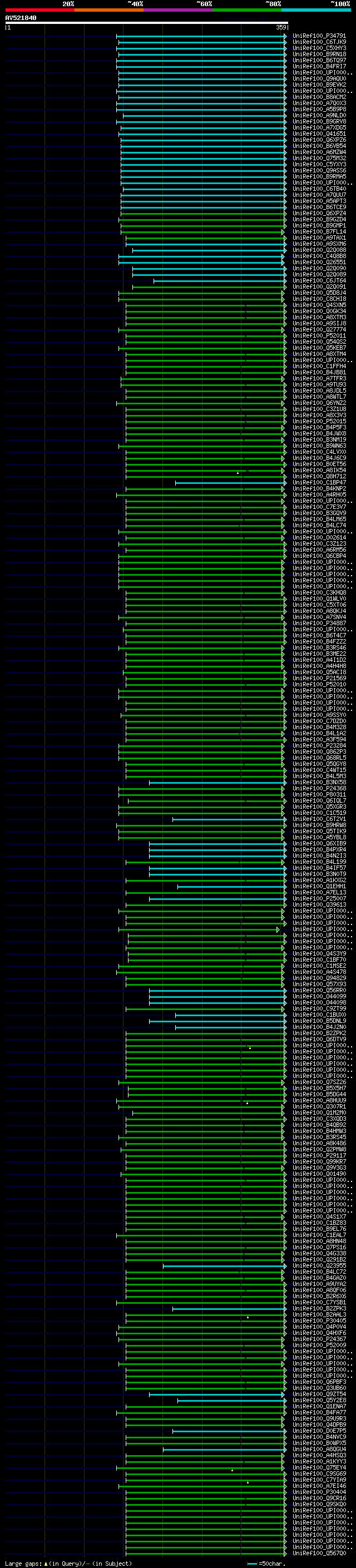Screen dimensions: 356x1568
Task: Select hit label UniRef100_B7FL14
Action: point(319,231)
